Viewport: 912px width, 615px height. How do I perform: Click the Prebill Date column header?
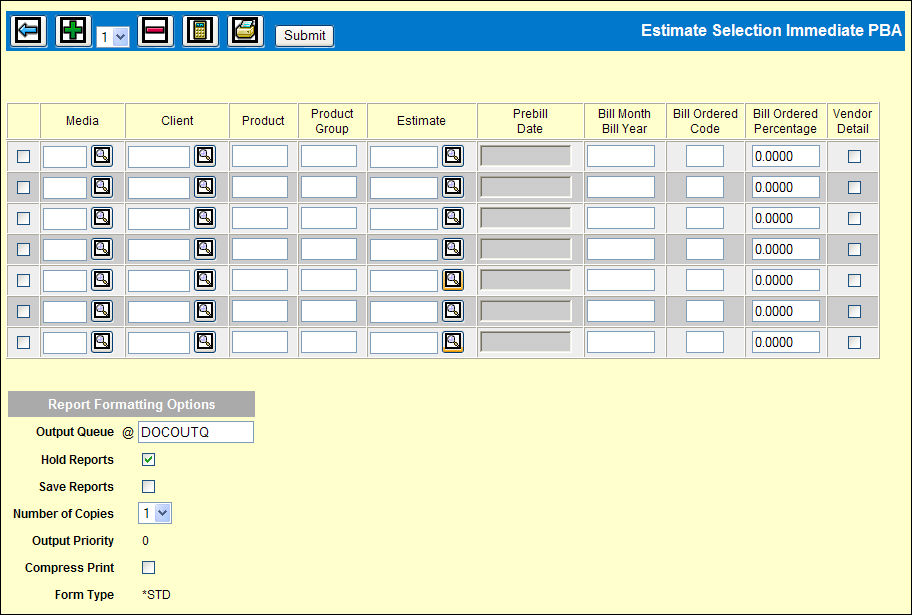point(530,121)
